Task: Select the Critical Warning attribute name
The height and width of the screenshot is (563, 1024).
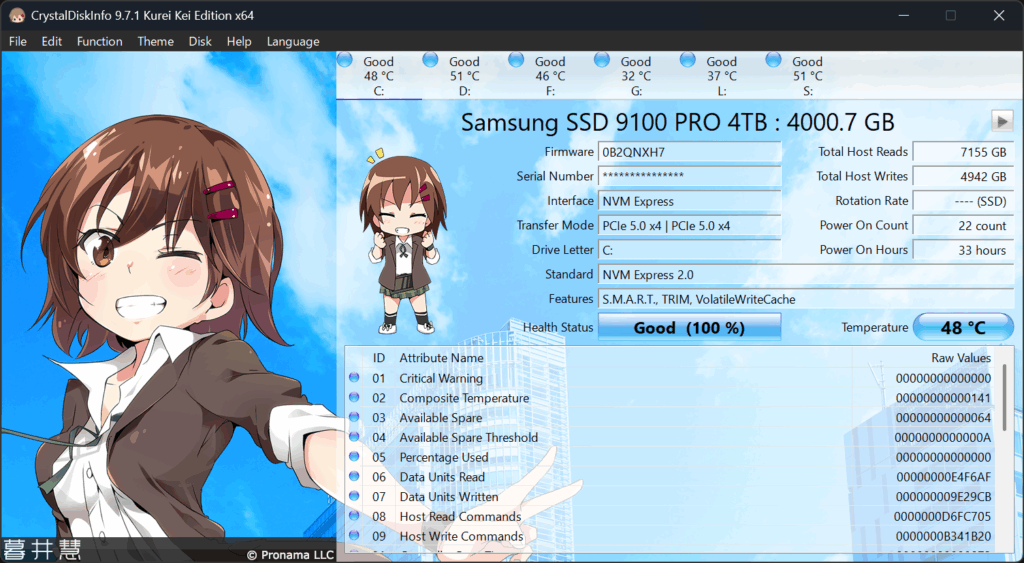Action: pos(441,378)
